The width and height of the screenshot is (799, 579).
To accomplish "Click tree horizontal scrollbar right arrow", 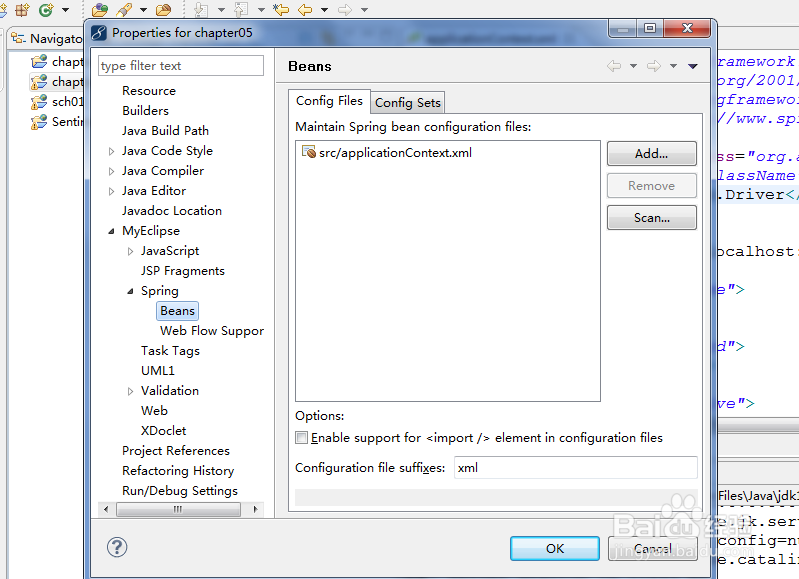I will click(256, 509).
